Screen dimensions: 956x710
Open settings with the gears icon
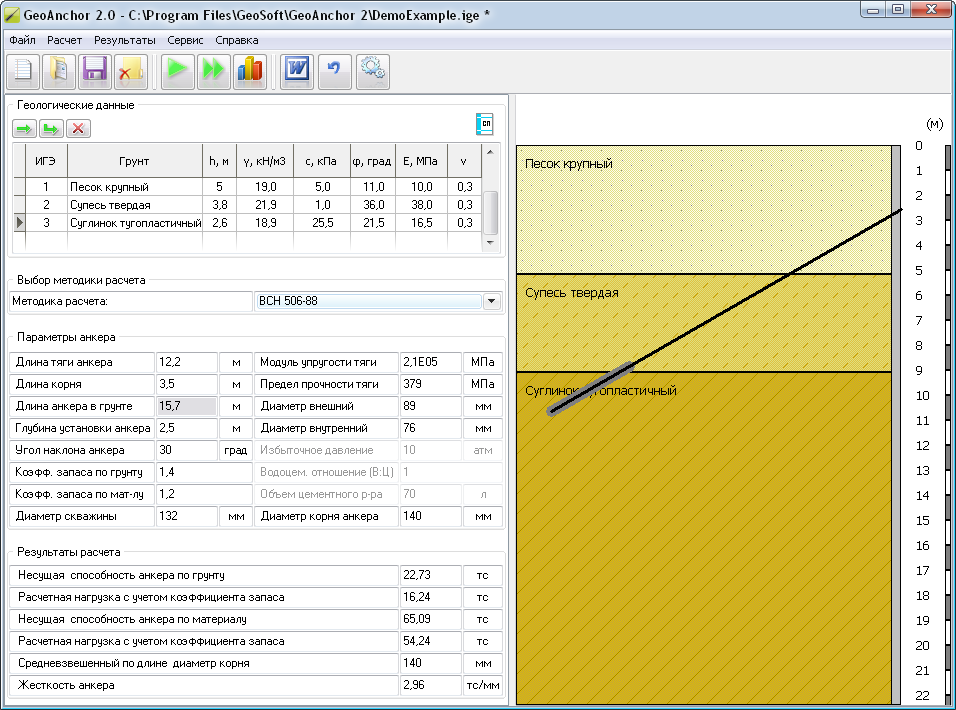(372, 71)
